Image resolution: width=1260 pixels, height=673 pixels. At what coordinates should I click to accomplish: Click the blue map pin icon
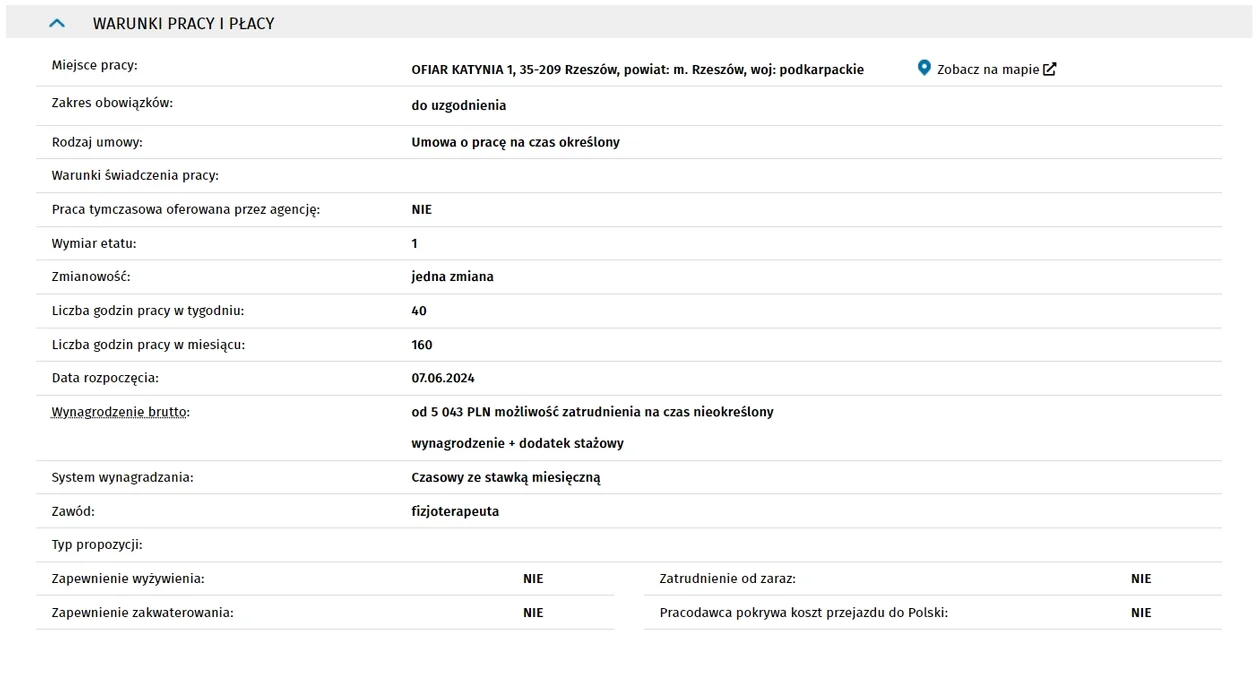click(x=924, y=68)
